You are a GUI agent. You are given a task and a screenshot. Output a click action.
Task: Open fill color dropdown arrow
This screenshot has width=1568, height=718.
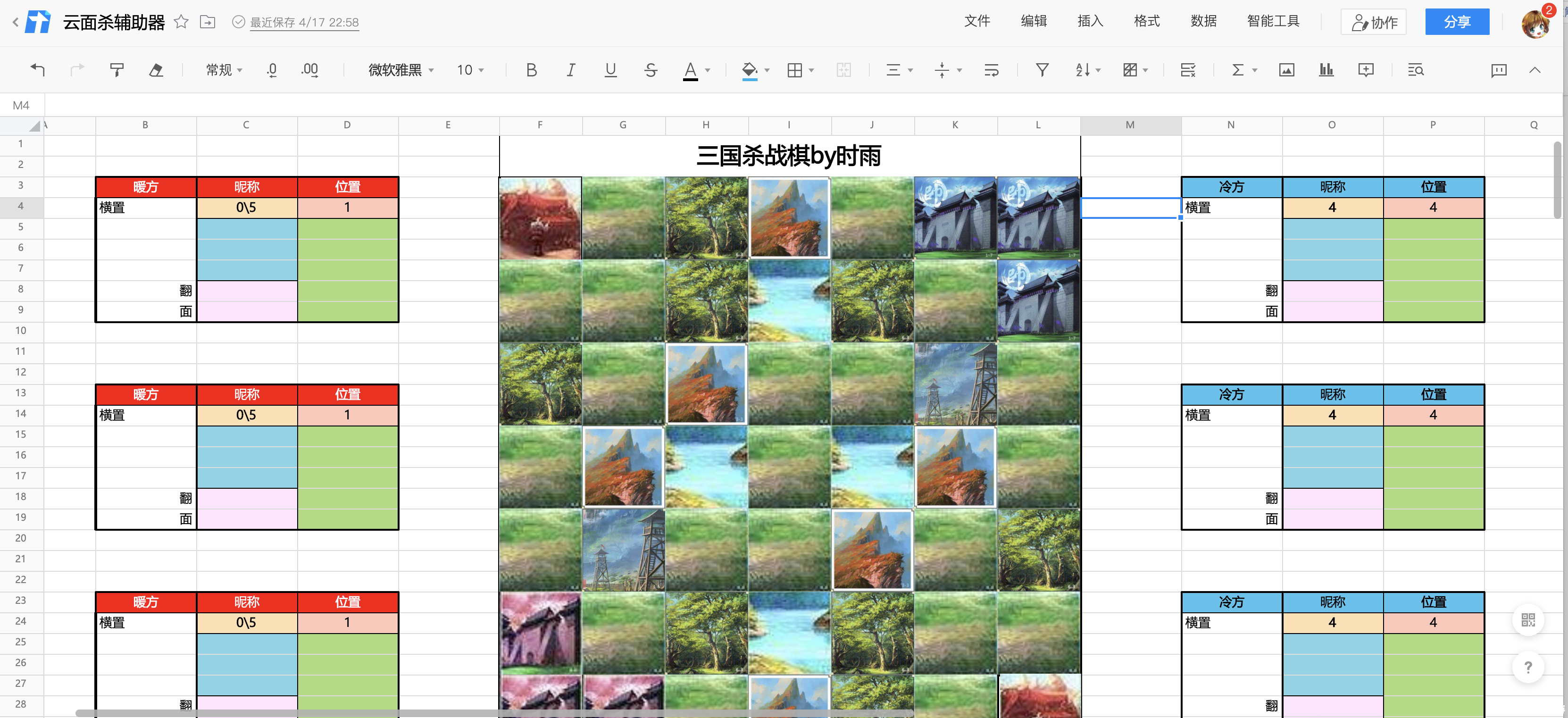tap(767, 71)
